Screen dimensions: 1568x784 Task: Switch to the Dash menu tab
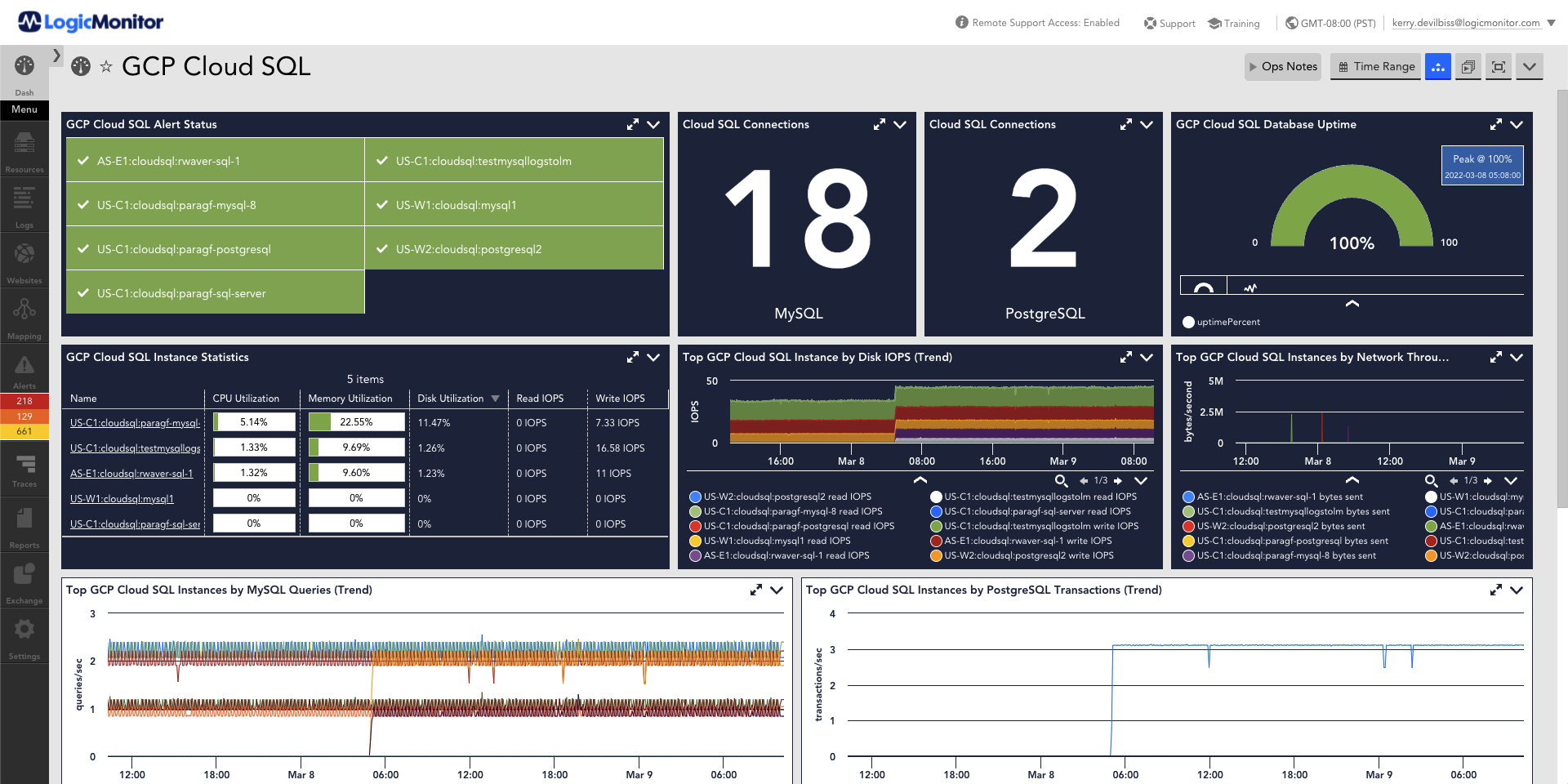(24, 78)
